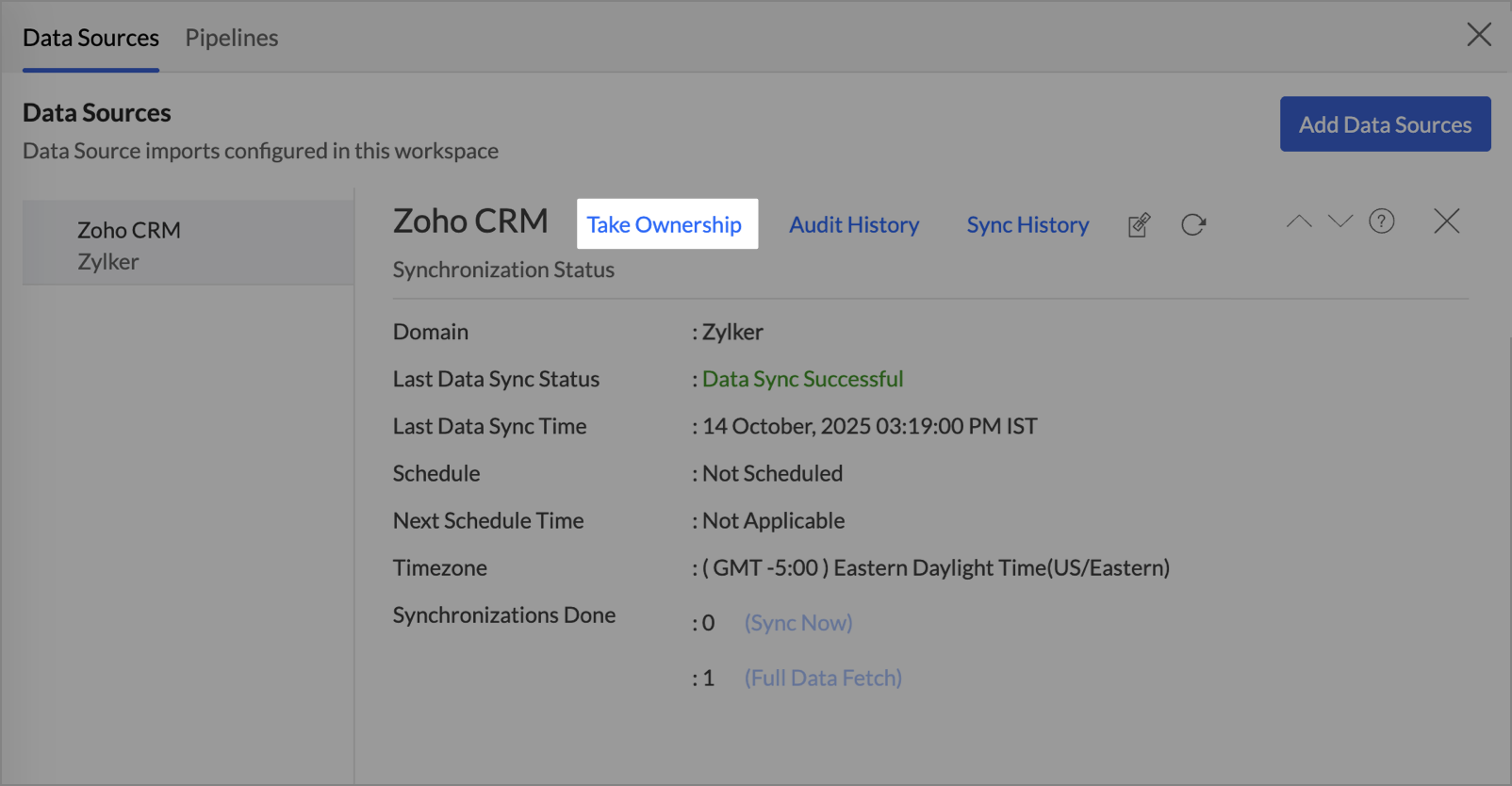Switch to the Pipelines tab
This screenshot has width=1512, height=786.
[x=232, y=38]
